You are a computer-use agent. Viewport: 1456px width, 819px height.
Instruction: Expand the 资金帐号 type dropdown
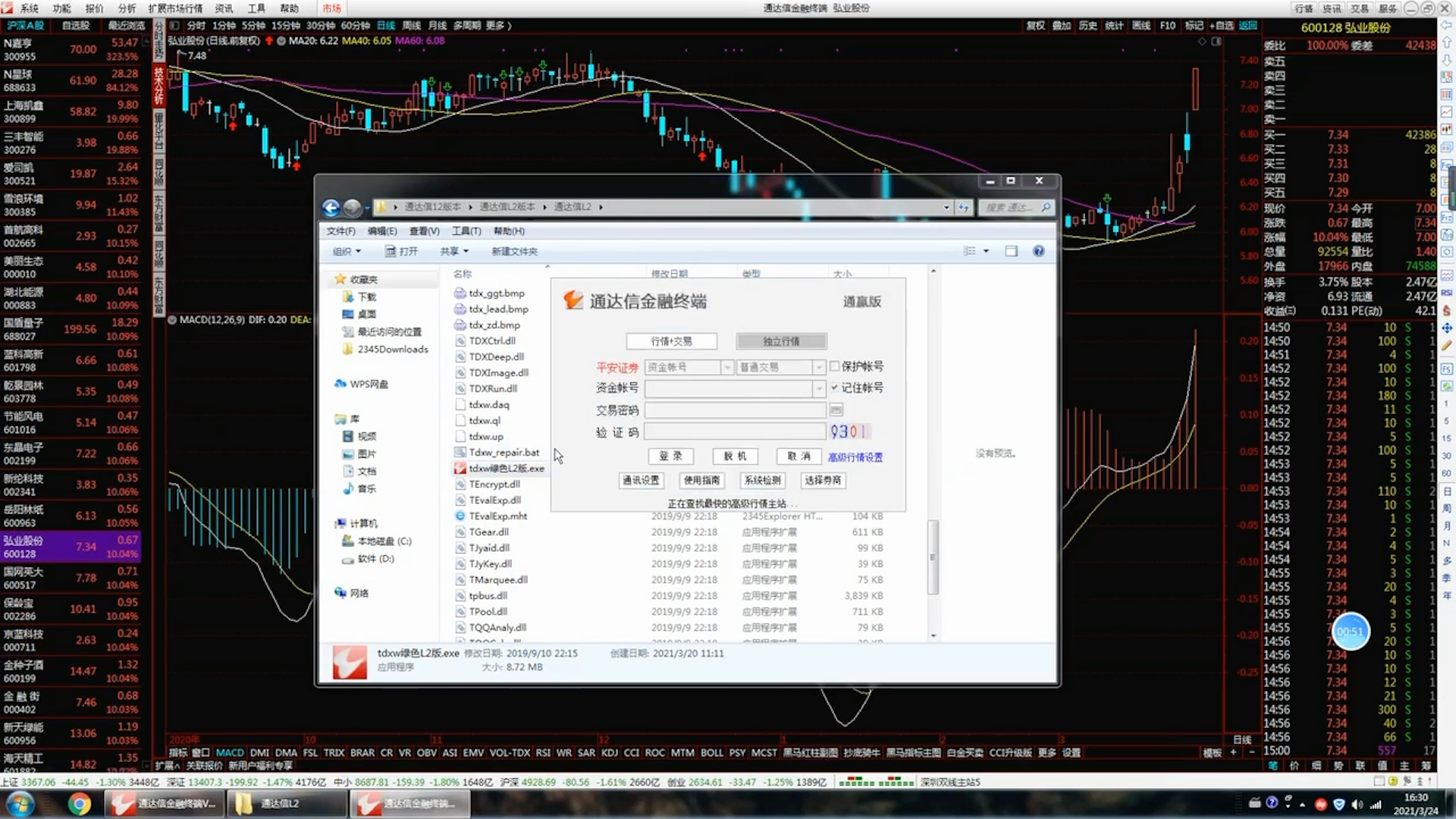[726, 367]
